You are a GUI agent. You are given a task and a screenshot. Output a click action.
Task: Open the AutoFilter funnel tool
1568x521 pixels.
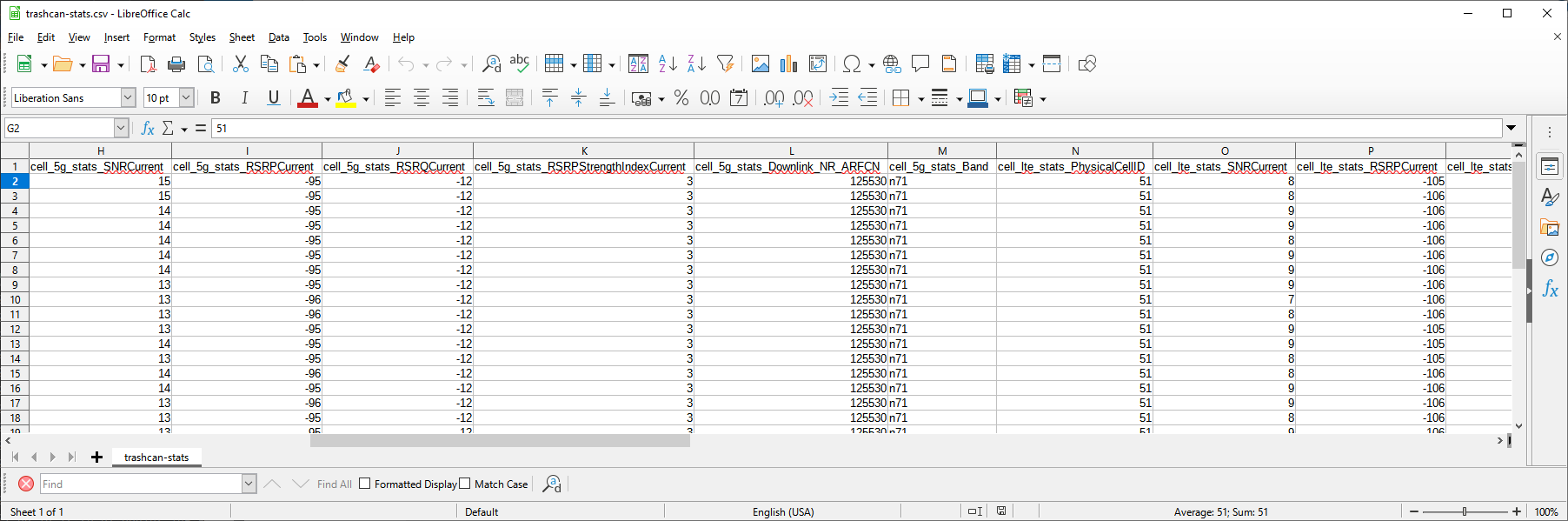click(725, 64)
